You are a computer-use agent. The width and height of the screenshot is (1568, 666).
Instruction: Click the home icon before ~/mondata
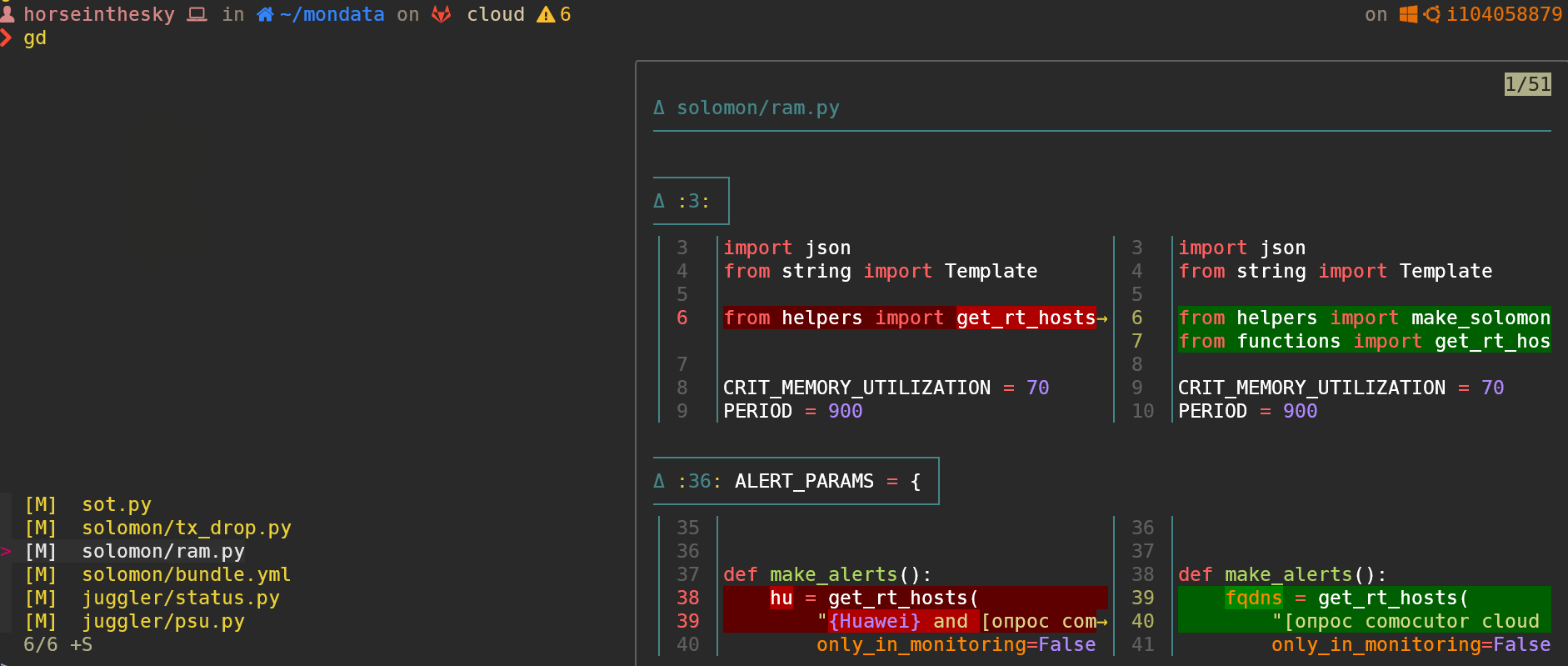pyautogui.click(x=265, y=14)
